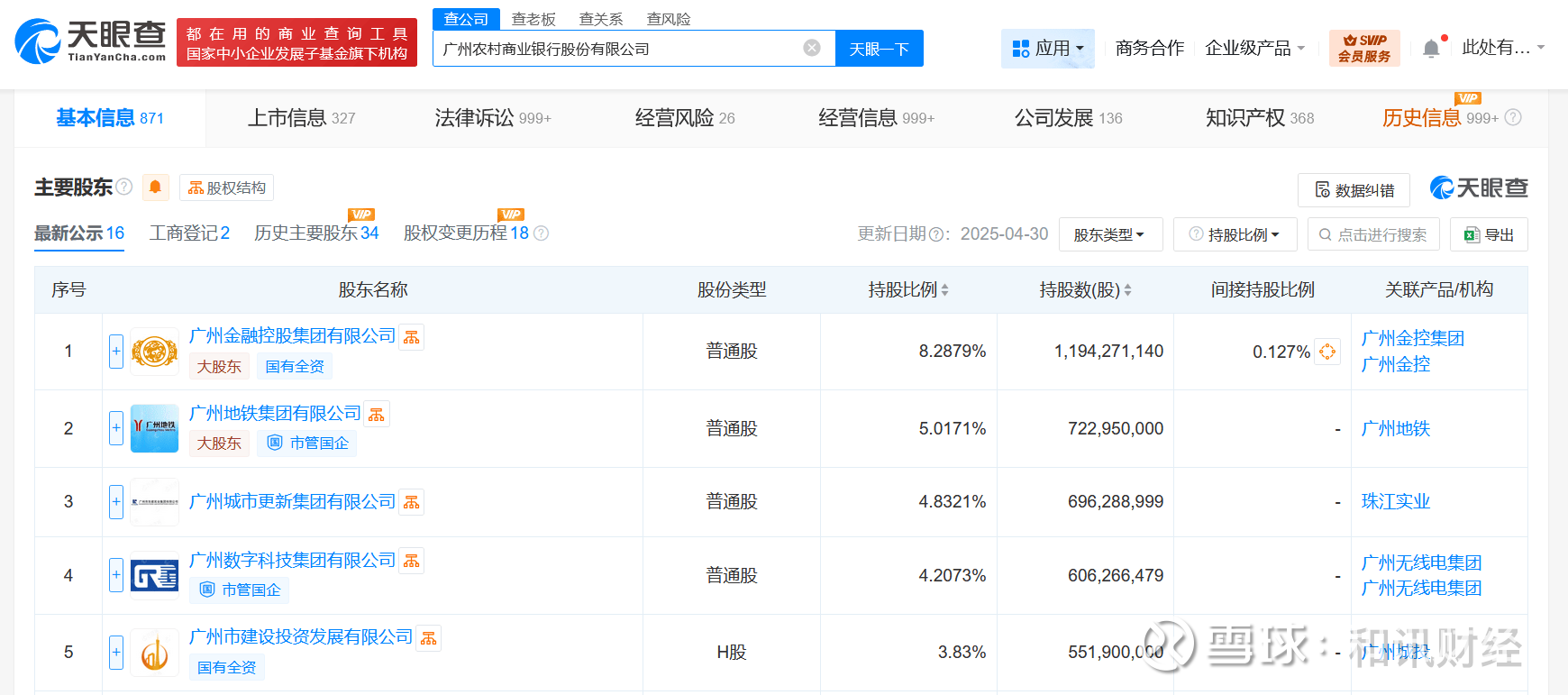1568x695 pixels.
Task: Click the 股权结构 button
Action: pos(226,187)
